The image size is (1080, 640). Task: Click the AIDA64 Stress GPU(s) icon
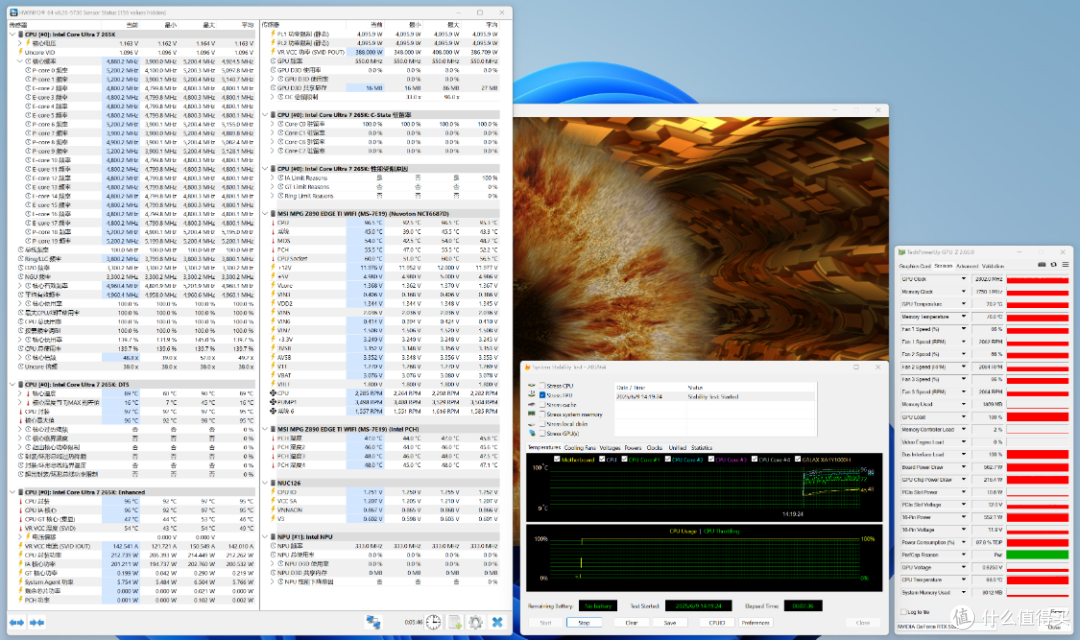531,433
